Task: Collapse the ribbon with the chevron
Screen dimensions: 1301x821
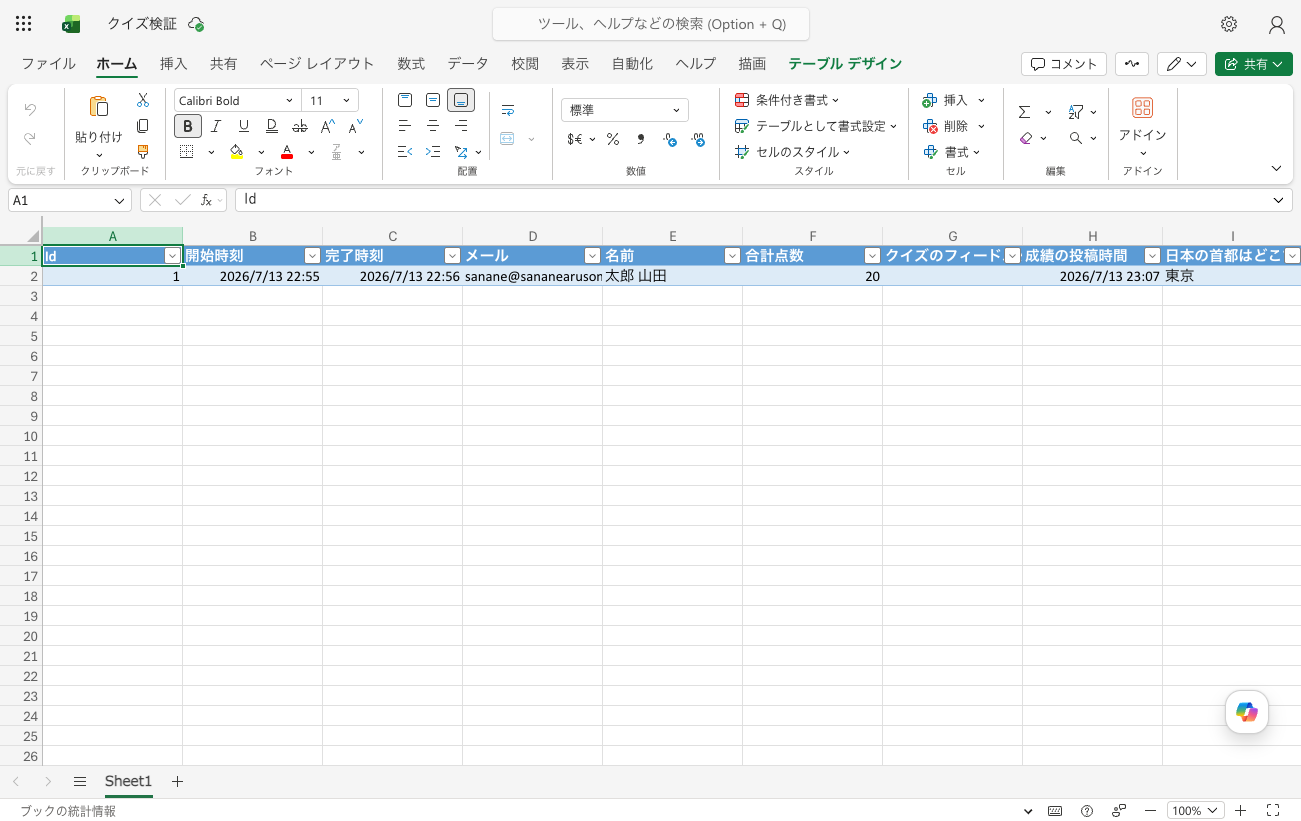Action: [1276, 168]
